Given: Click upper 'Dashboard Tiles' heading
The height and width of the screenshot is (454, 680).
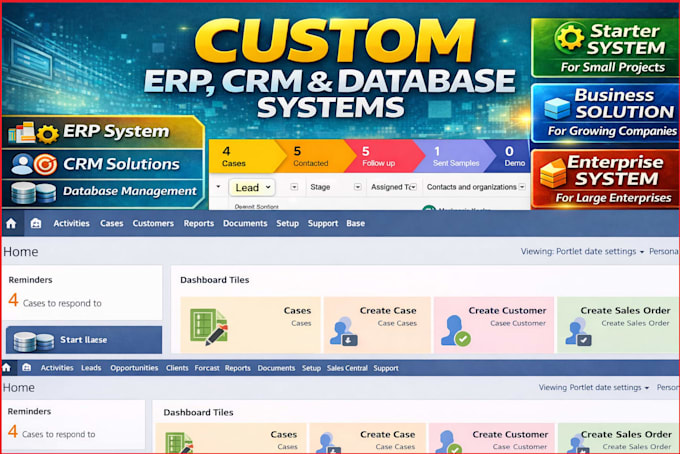Looking at the screenshot, I should pos(215,280).
